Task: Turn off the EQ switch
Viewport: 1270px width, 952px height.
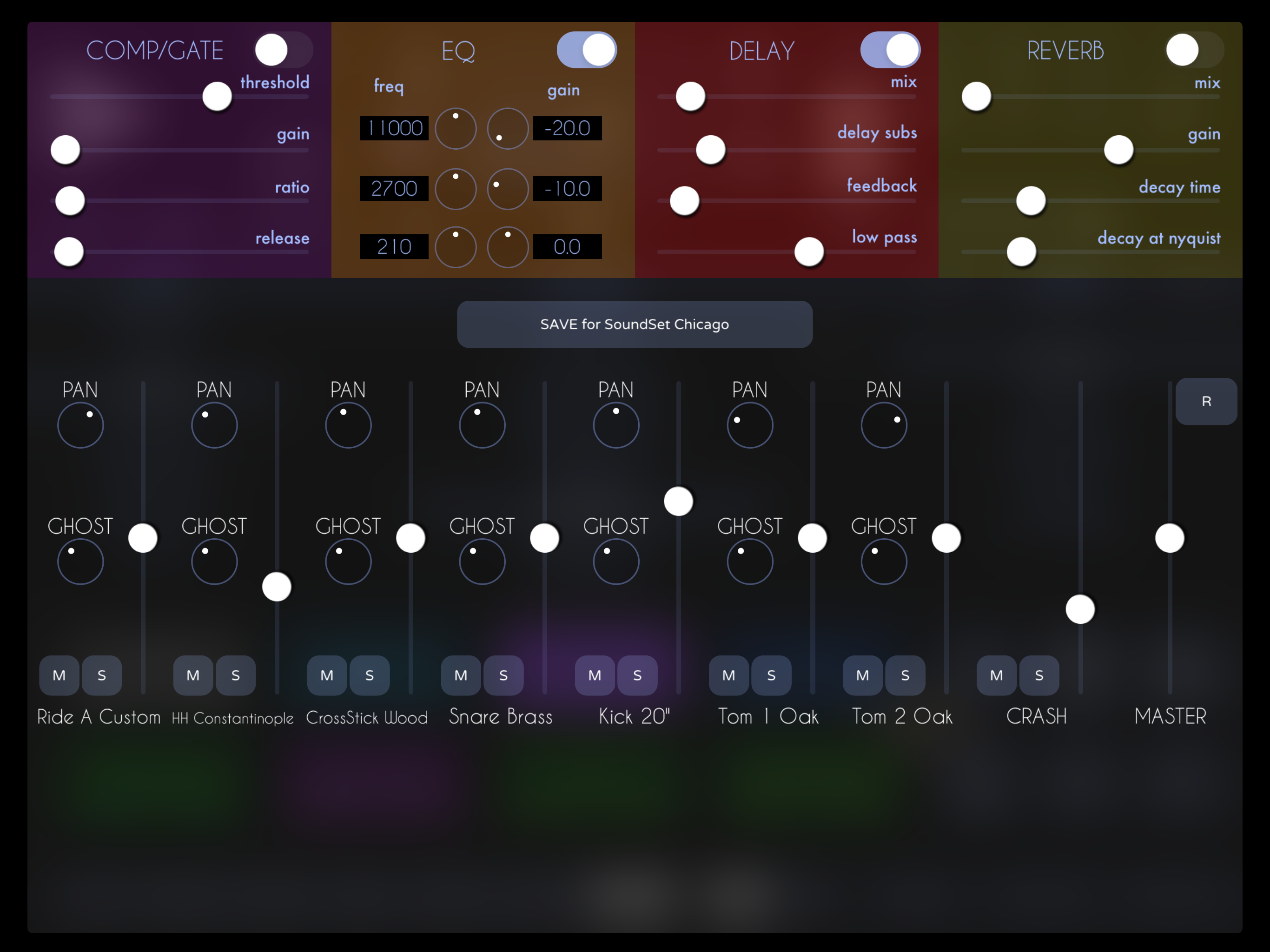Action: pyautogui.click(x=586, y=50)
